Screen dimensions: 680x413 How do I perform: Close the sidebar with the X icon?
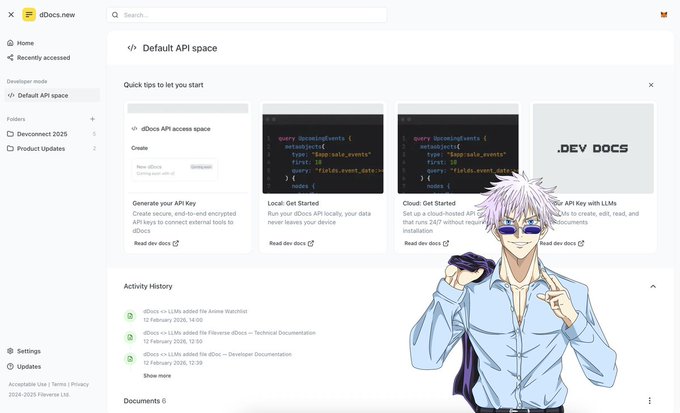(10, 15)
